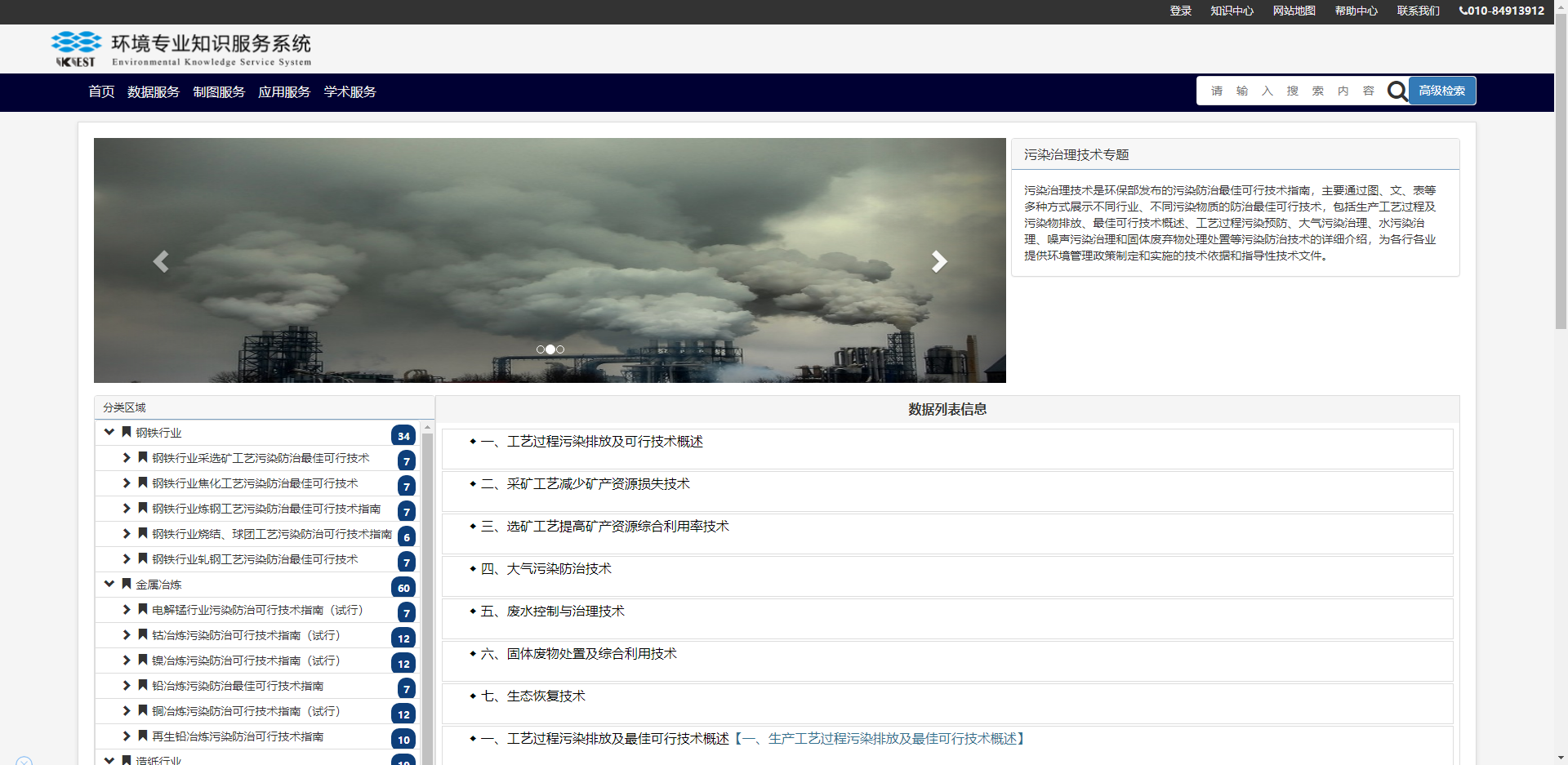Expand 钢铁行业焦化工艺污染防治最佳可行技术 node
Image resolution: width=1568 pixels, height=765 pixels.
pyautogui.click(x=127, y=483)
